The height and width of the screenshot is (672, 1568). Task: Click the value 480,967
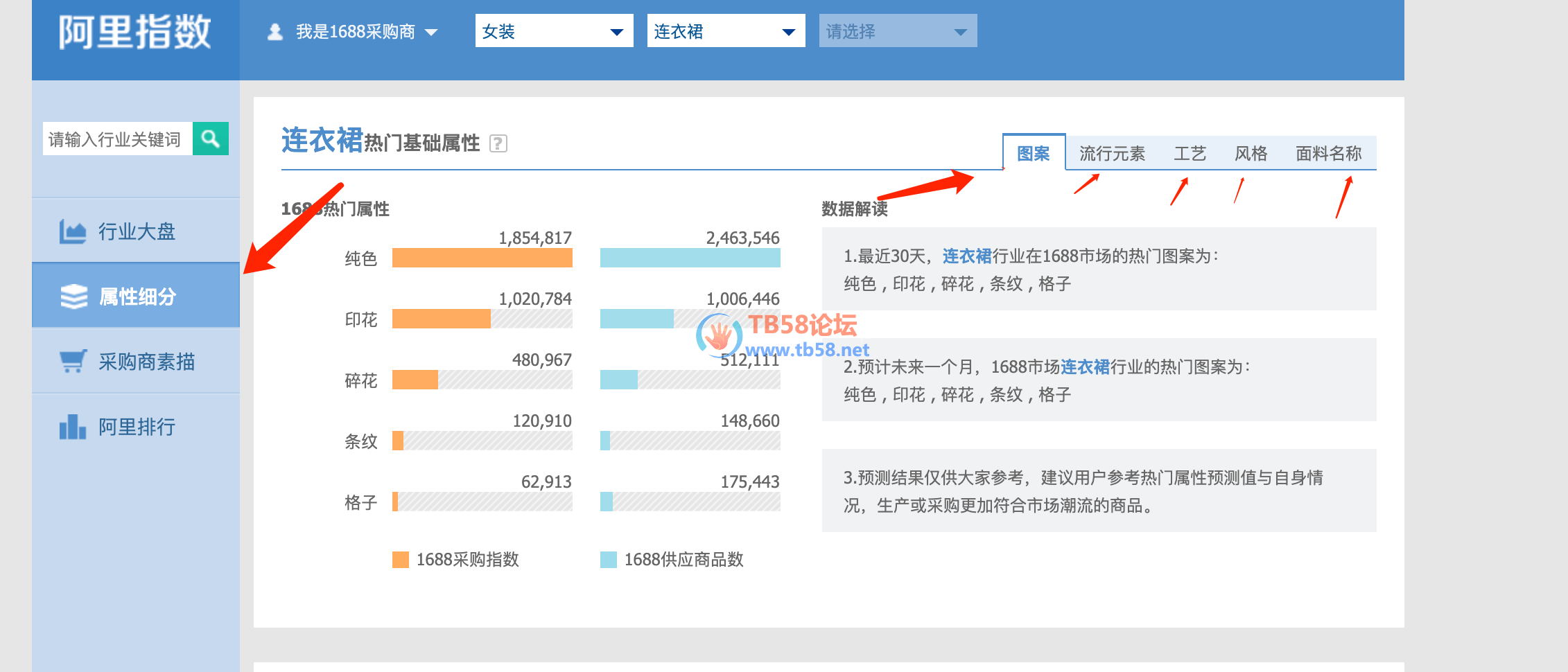tap(542, 360)
